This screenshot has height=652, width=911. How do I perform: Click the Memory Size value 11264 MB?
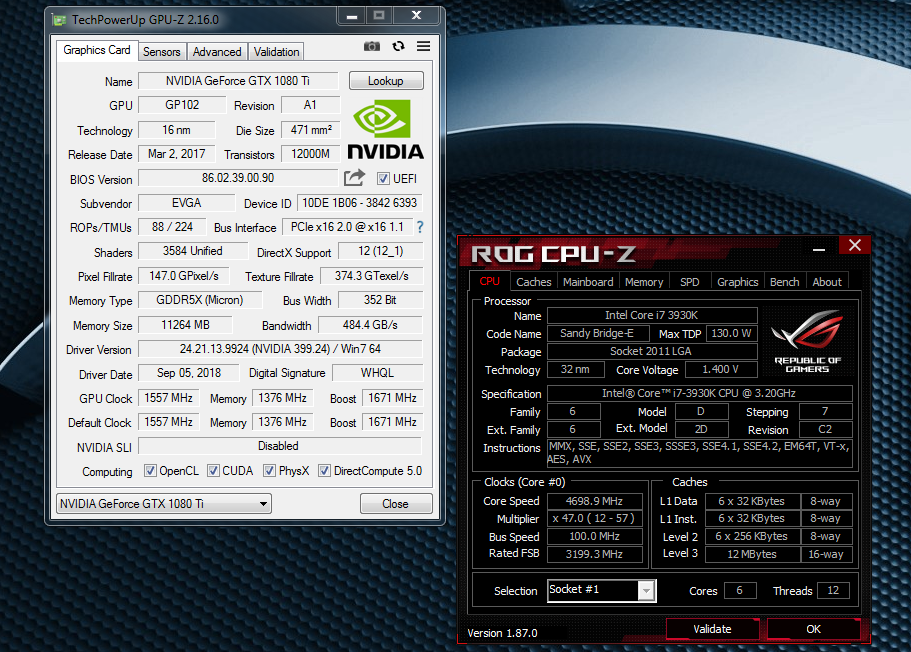[x=185, y=325]
